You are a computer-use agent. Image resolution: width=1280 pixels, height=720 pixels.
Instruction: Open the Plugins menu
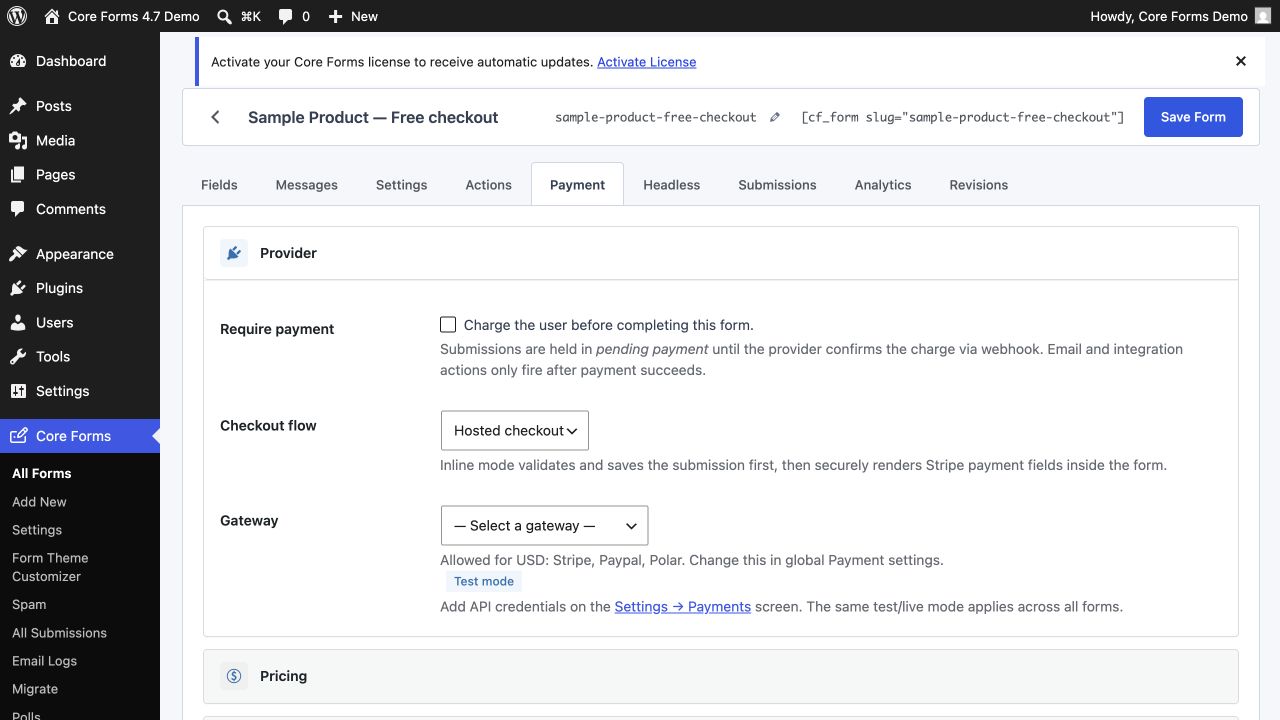[x=80, y=288]
